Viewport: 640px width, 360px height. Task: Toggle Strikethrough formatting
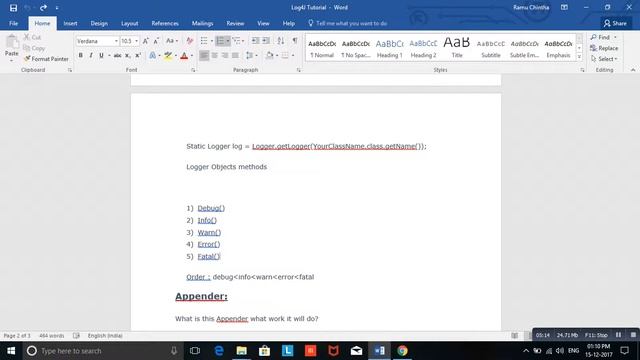point(118,56)
